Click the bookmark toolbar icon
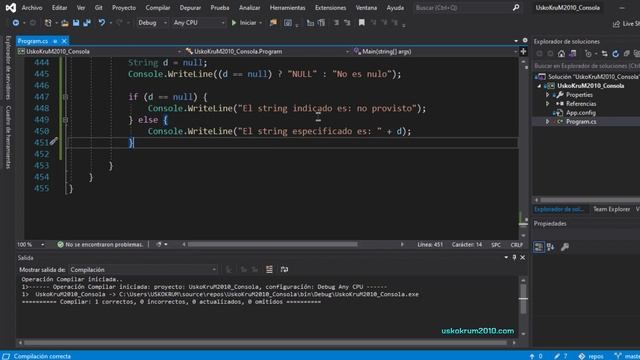Screen dimensions: 640x360 point(362,23)
